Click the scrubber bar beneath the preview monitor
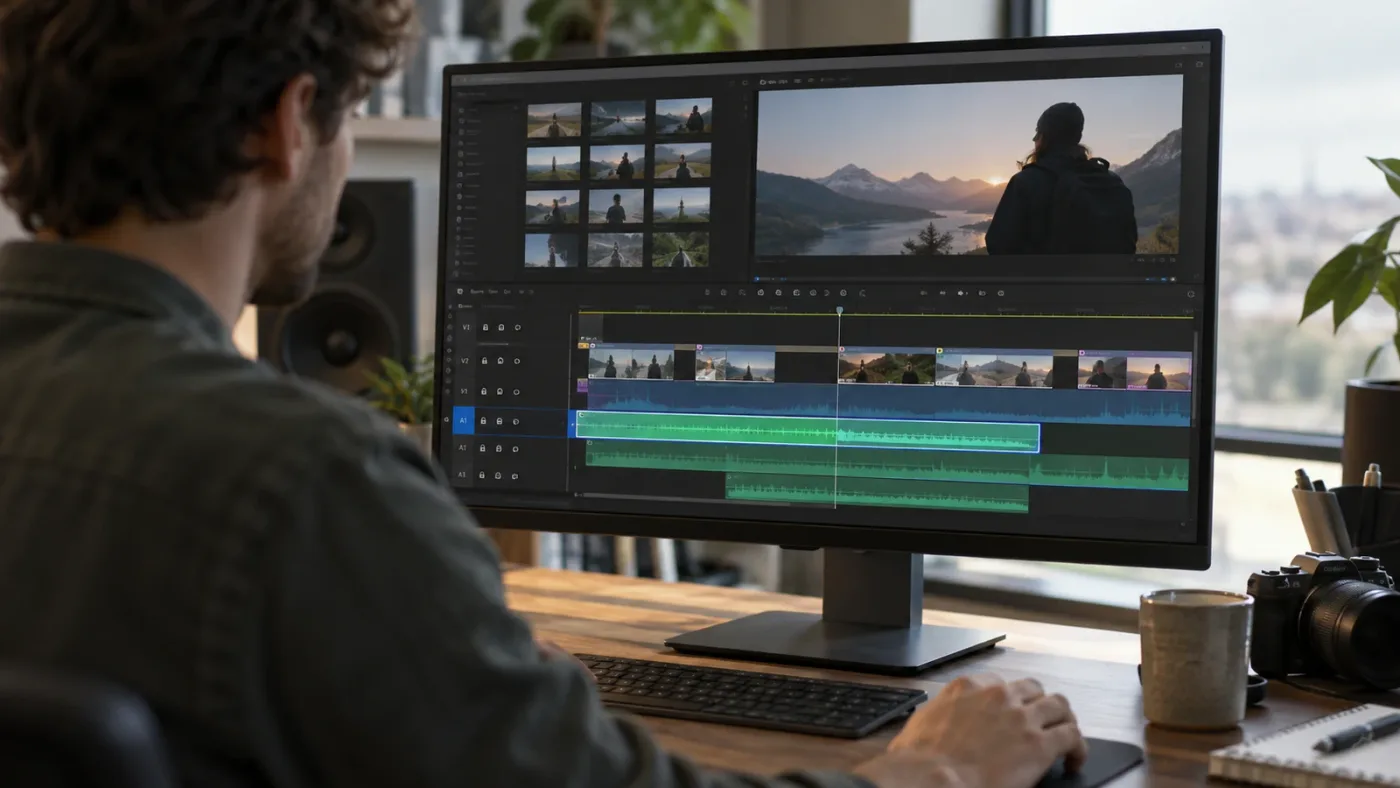 click(x=968, y=279)
